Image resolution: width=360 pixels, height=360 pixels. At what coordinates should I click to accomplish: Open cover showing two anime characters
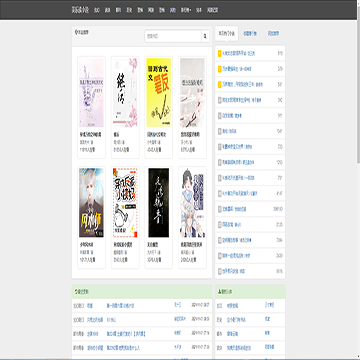point(192,202)
